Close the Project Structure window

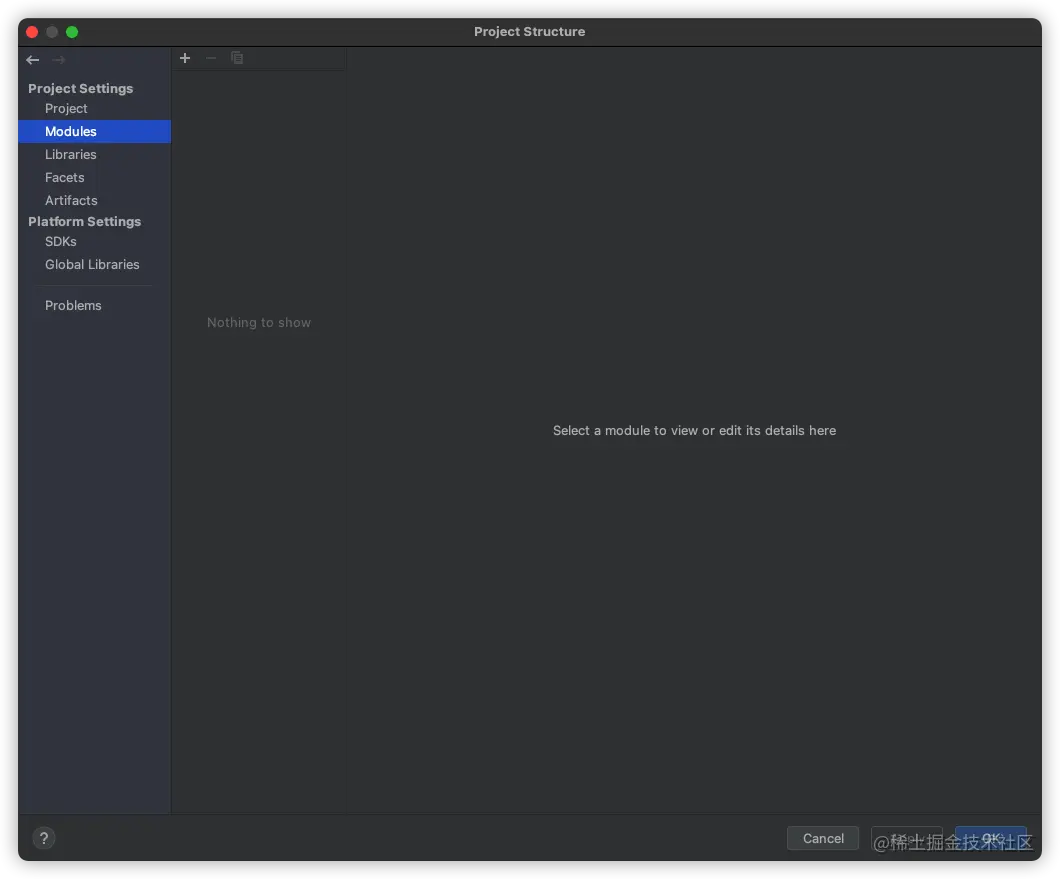[x=32, y=32]
